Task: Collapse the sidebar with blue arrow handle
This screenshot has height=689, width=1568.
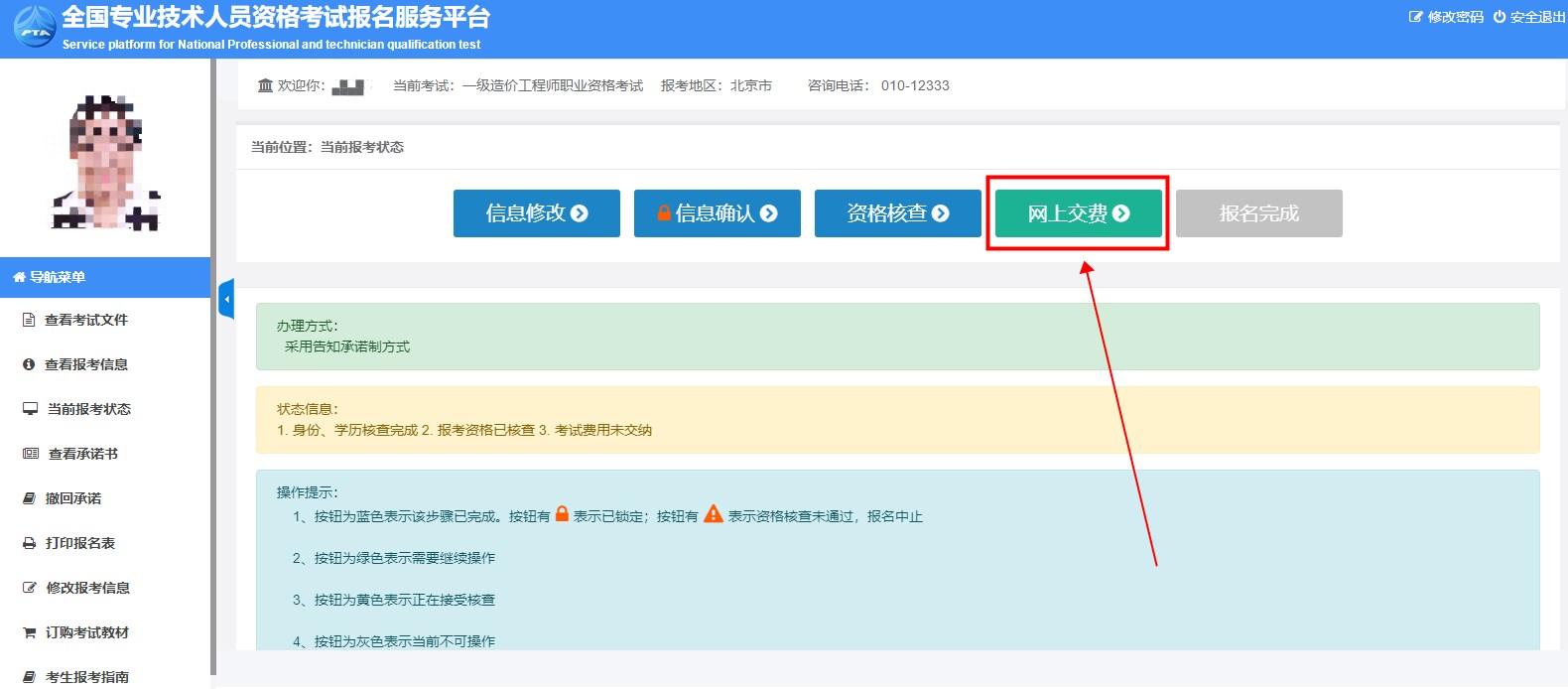Action: point(226,299)
